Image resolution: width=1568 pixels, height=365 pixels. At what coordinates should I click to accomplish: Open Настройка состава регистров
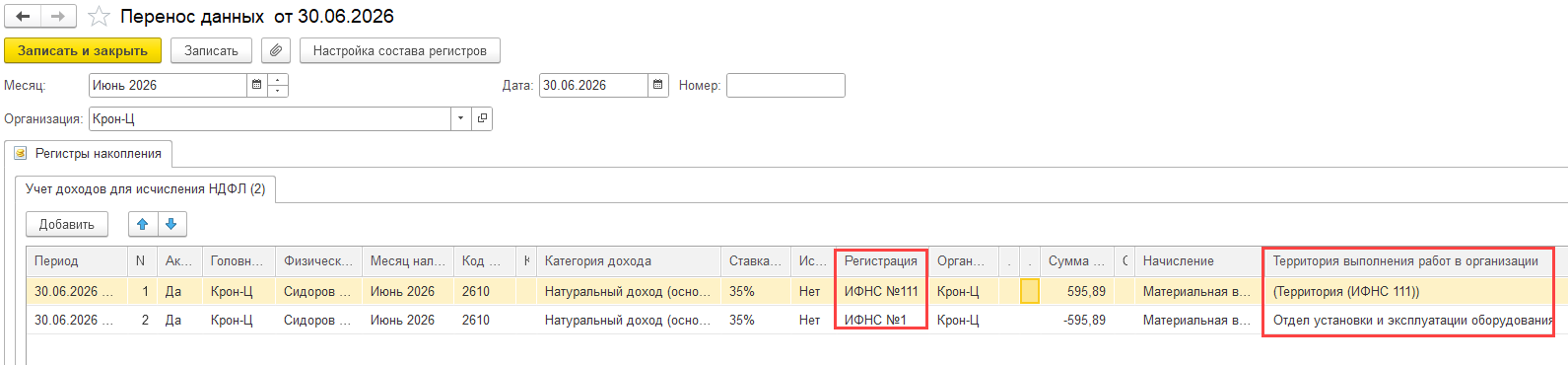pos(399,50)
